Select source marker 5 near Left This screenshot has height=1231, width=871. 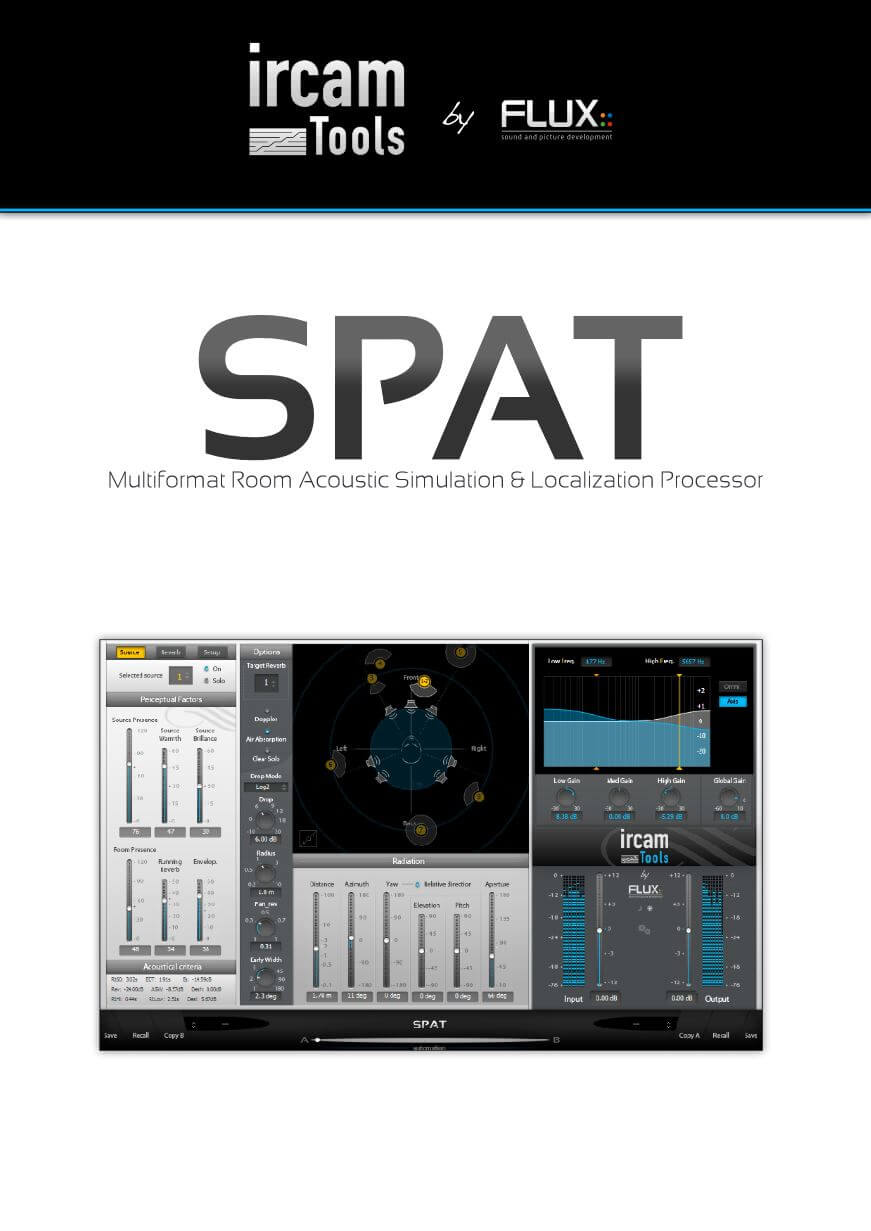point(331,765)
